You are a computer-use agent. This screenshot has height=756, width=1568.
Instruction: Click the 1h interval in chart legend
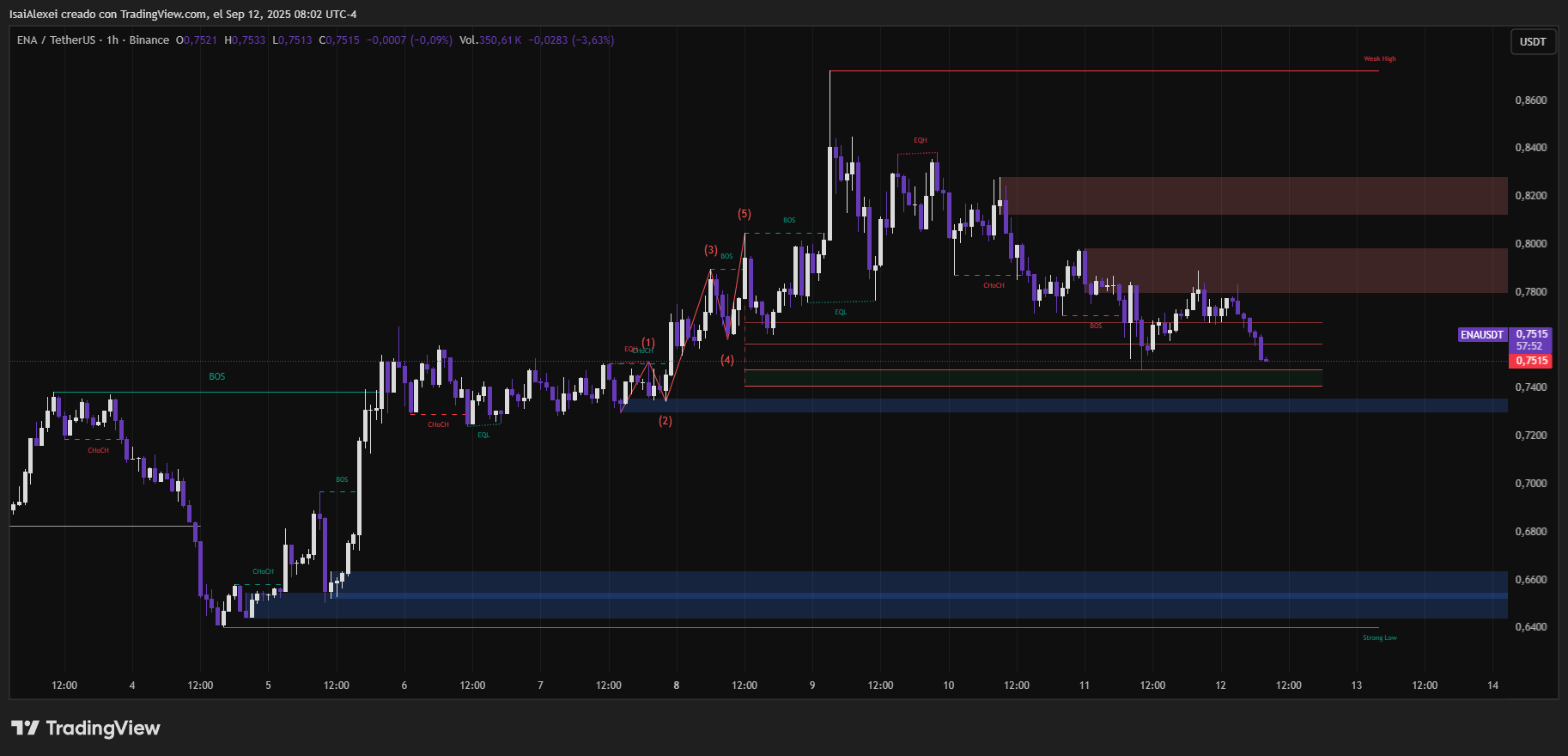coord(112,40)
